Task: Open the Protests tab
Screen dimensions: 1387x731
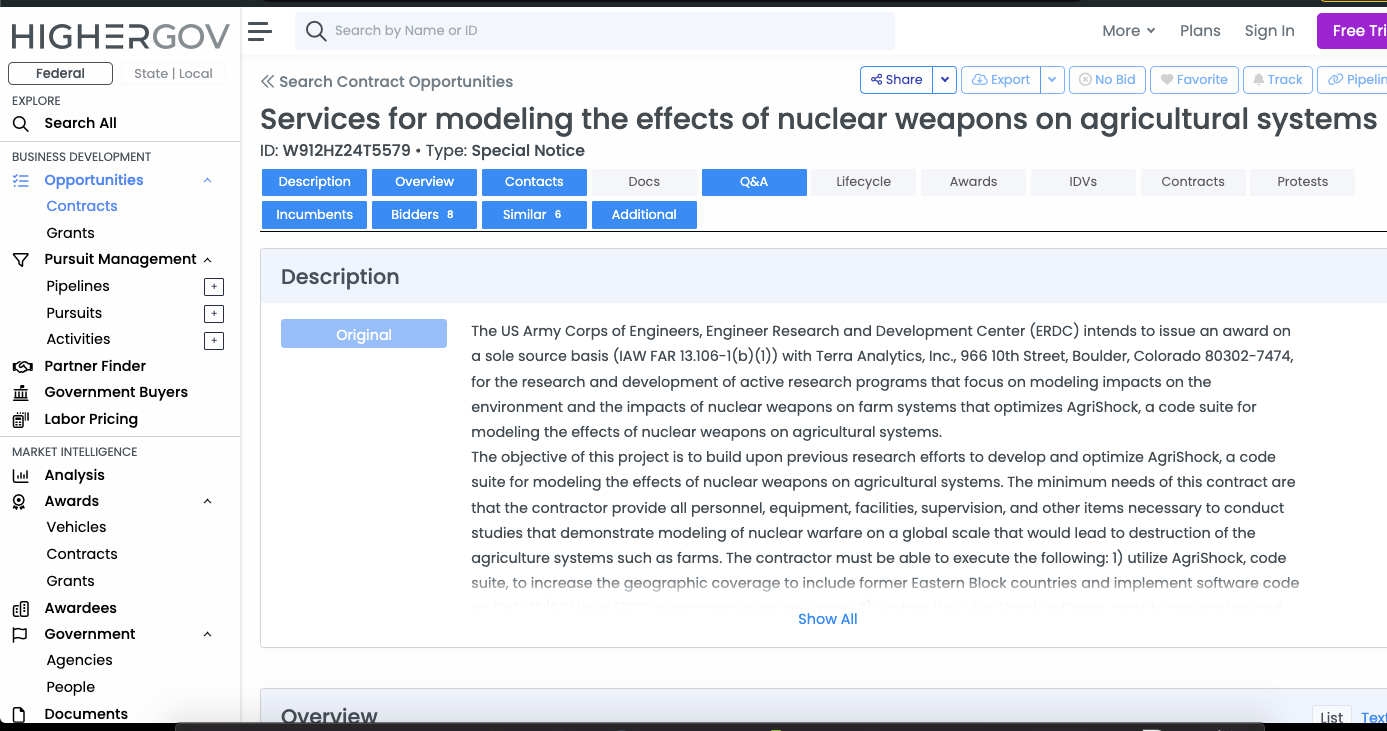Action: click(1303, 182)
